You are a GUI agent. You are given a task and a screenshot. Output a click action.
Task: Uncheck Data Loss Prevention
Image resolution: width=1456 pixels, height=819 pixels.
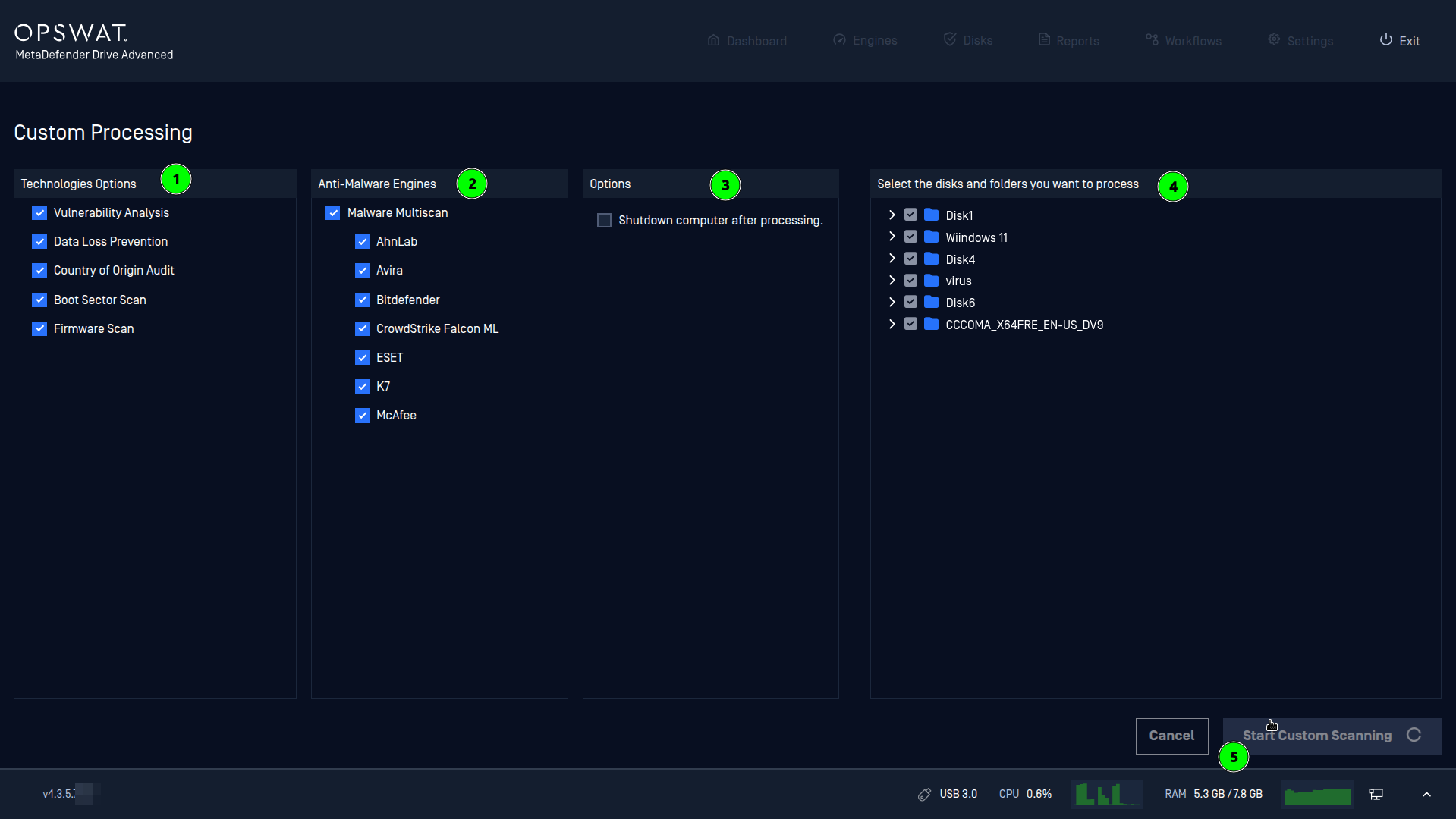pos(39,242)
